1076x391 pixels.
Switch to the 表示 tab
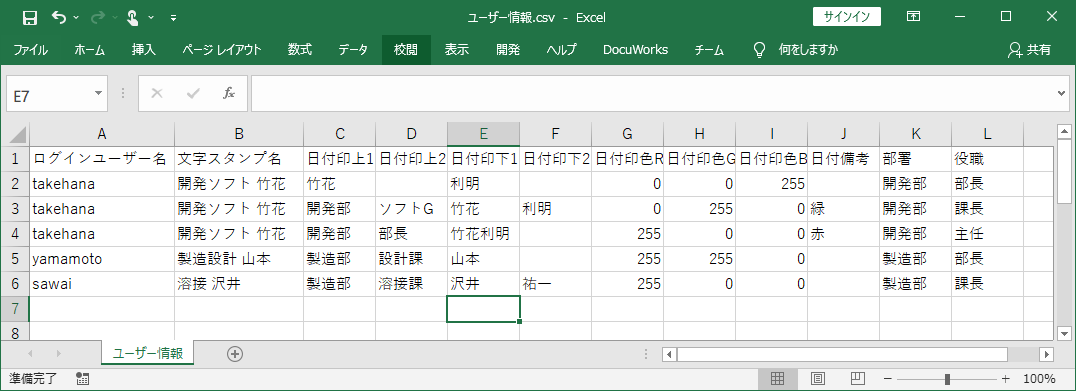click(456, 49)
